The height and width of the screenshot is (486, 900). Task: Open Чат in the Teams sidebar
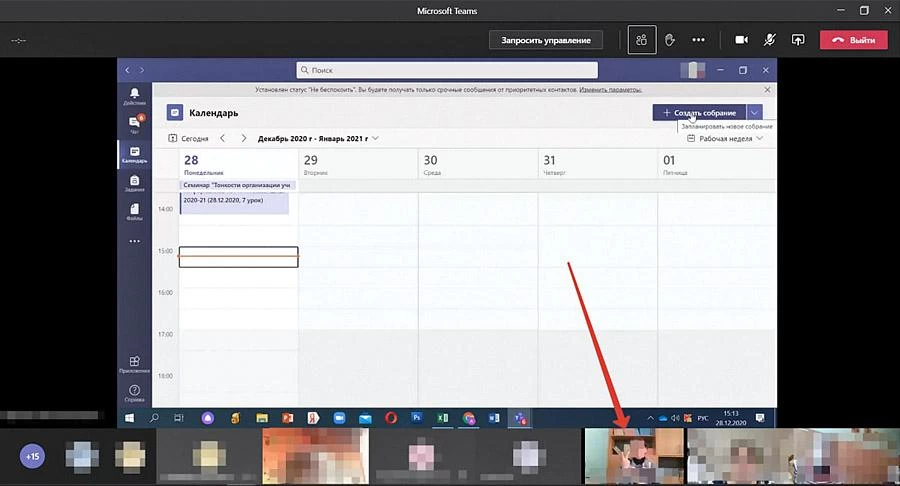134,124
